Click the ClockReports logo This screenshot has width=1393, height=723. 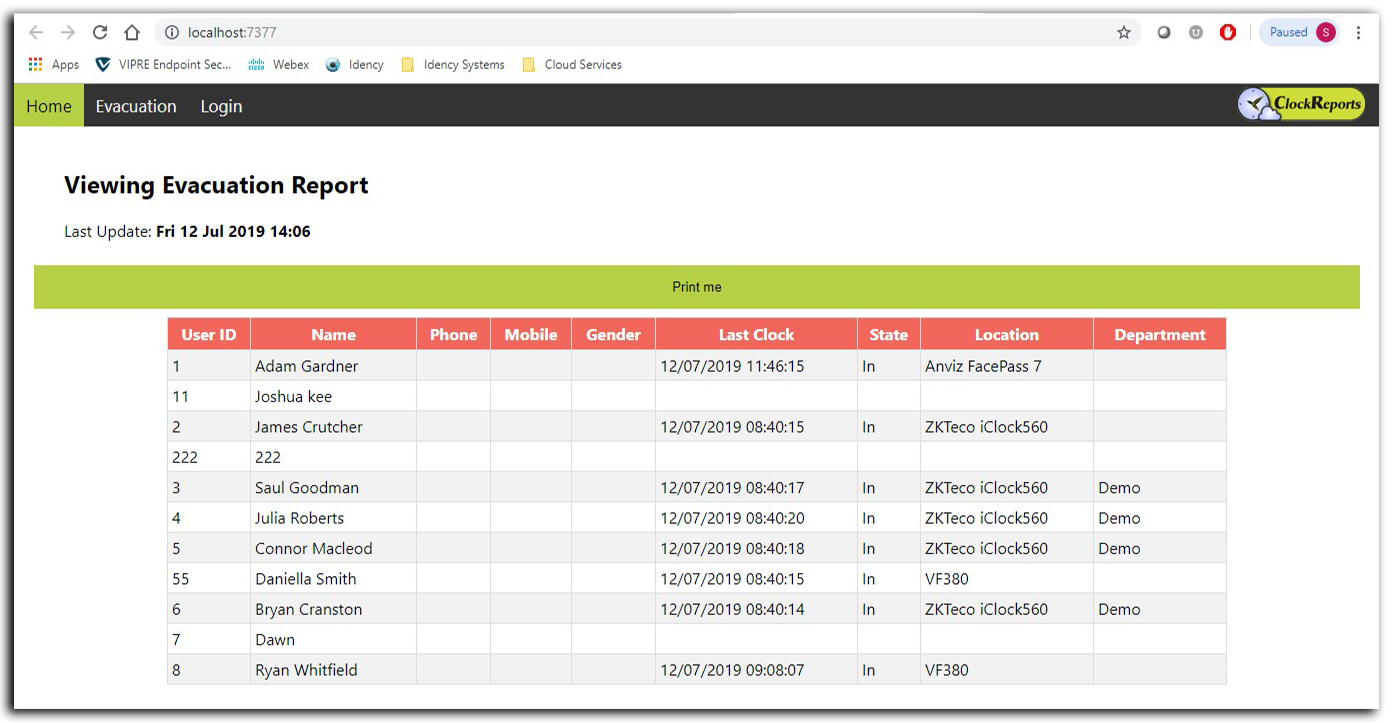tap(1301, 104)
